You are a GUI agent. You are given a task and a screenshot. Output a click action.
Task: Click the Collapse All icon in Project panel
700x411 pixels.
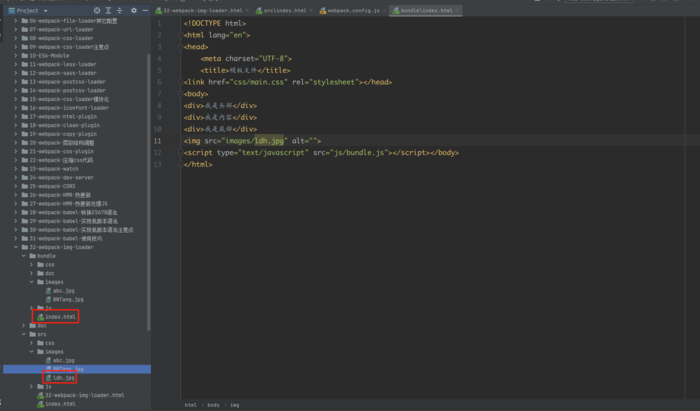point(120,10)
